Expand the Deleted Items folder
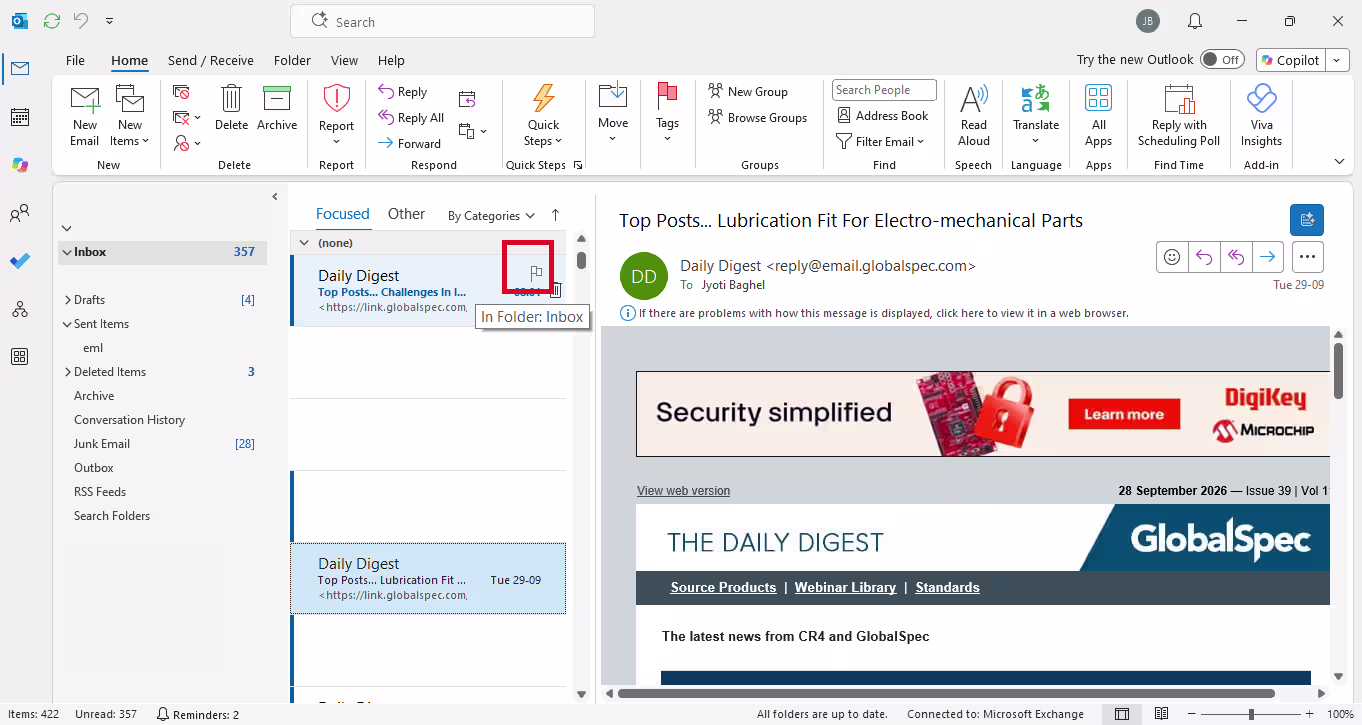This screenshot has width=1362, height=725. click(67, 372)
